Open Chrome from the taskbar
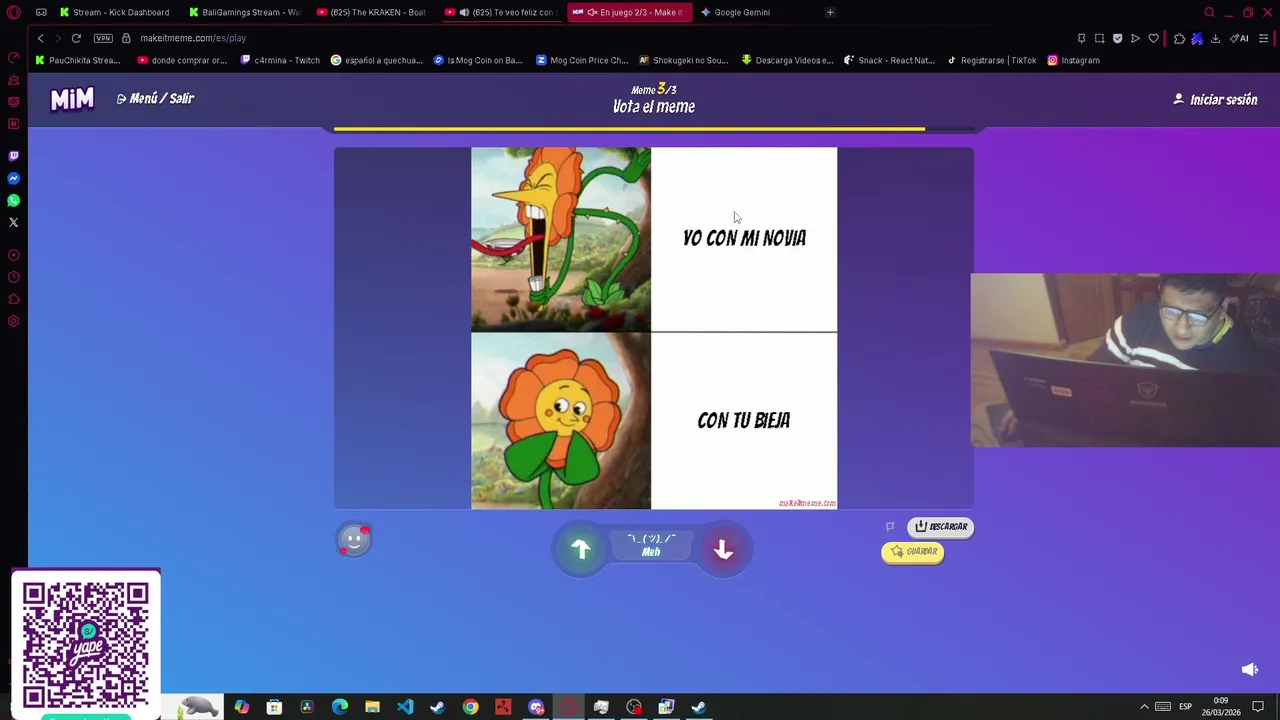Image resolution: width=1280 pixels, height=720 pixels. [470, 707]
